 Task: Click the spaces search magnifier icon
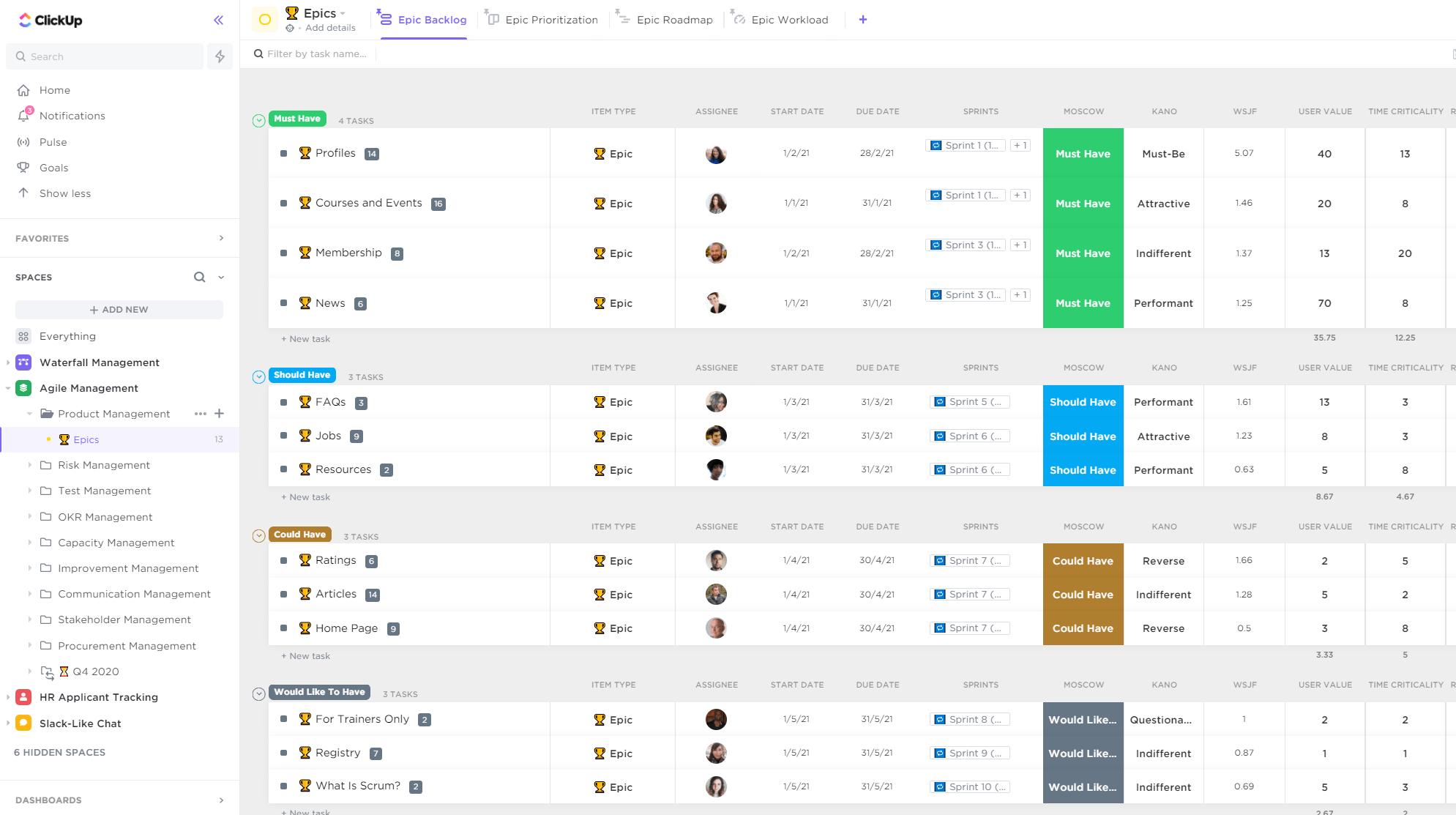click(x=199, y=277)
